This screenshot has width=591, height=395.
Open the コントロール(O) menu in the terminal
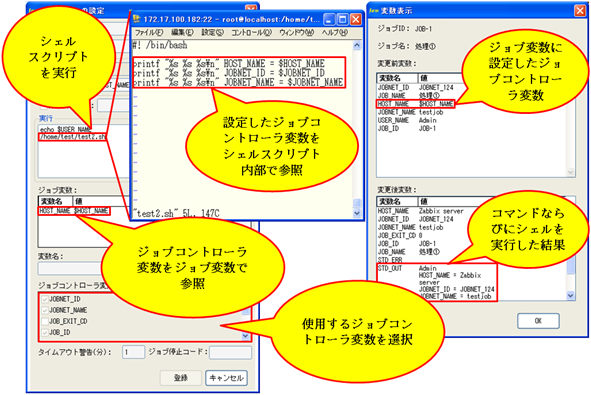[251, 32]
